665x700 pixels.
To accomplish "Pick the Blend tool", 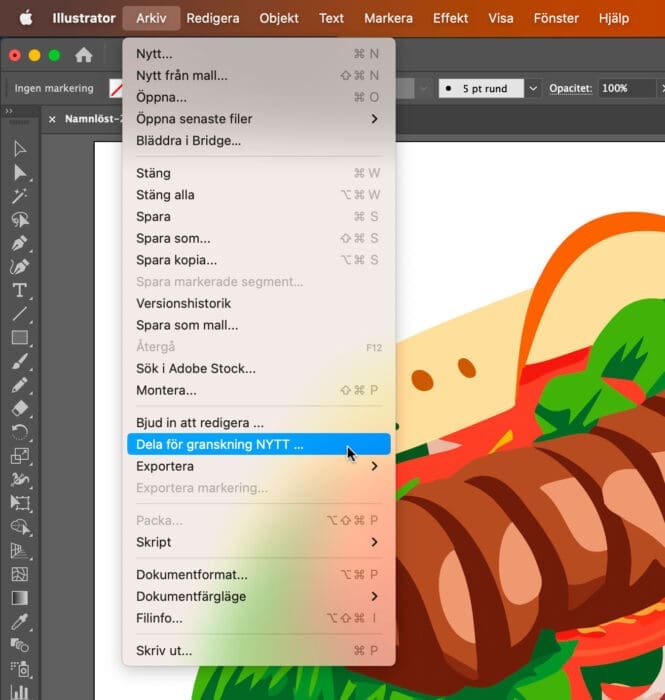I will (20, 645).
